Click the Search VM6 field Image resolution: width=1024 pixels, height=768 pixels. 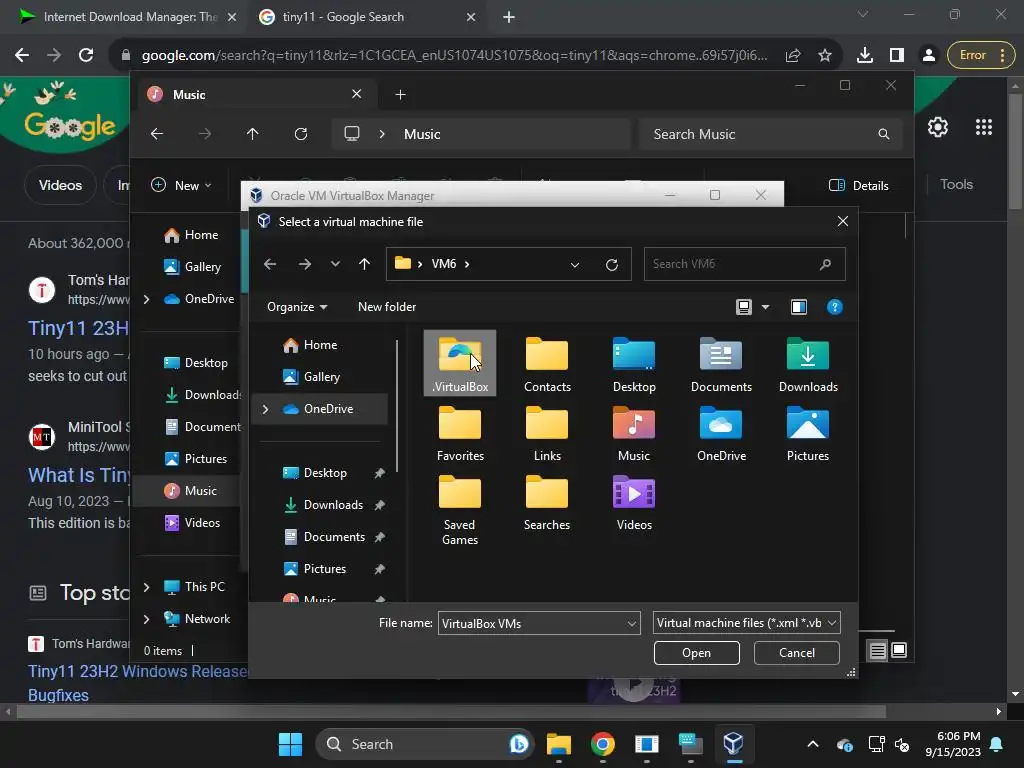[744, 264]
